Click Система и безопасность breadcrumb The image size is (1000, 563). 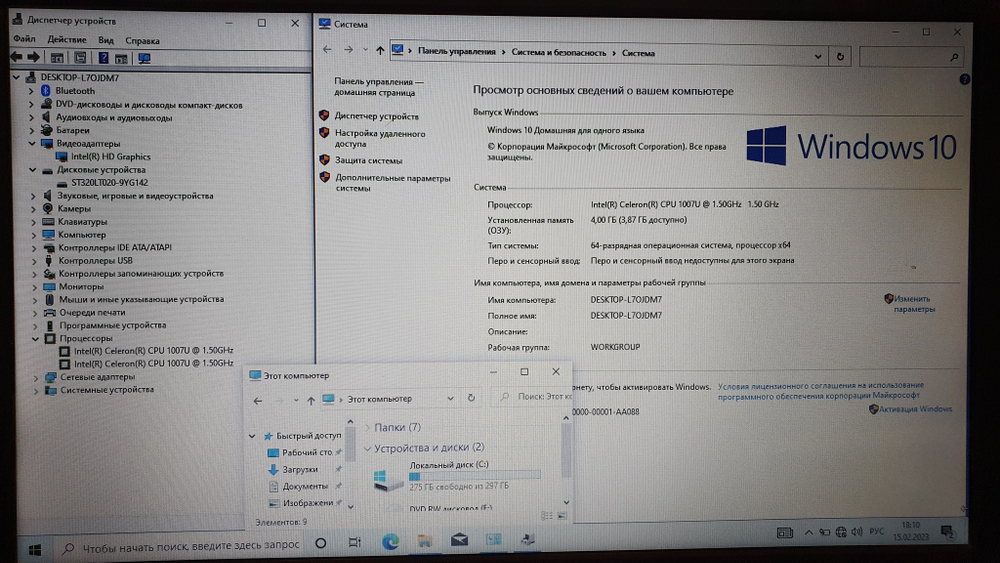[x=559, y=53]
